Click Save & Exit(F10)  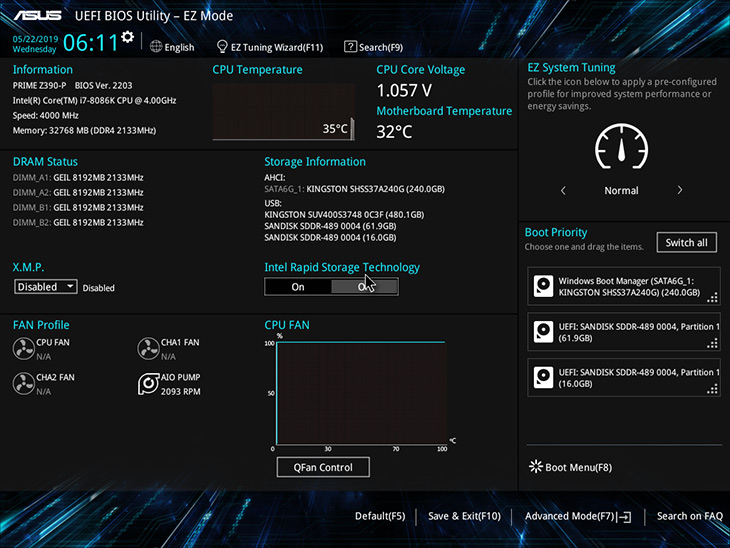[464, 516]
